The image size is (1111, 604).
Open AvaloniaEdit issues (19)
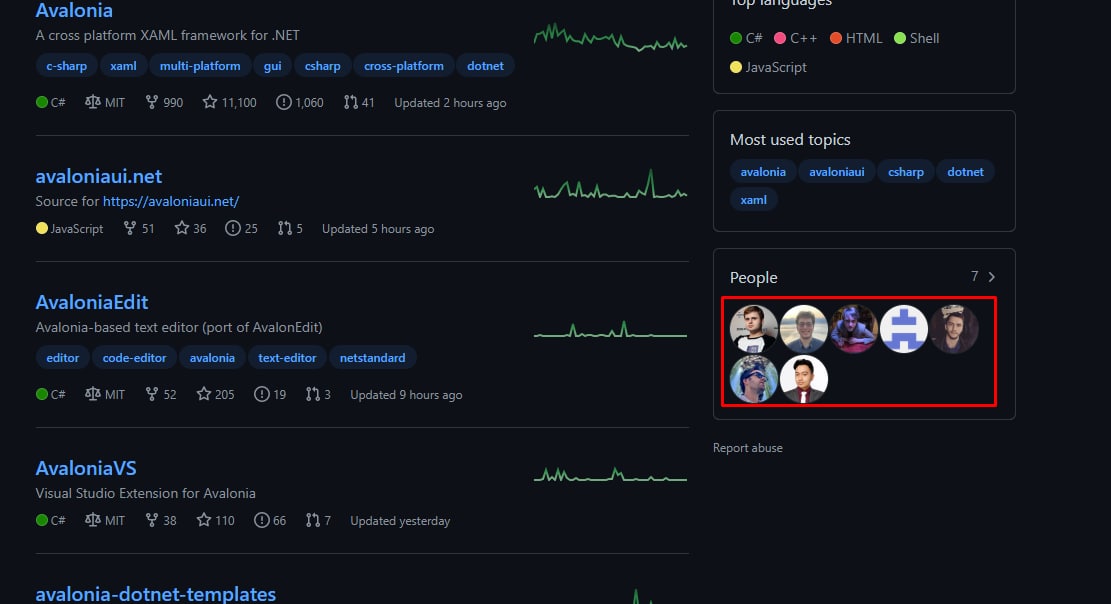(270, 395)
